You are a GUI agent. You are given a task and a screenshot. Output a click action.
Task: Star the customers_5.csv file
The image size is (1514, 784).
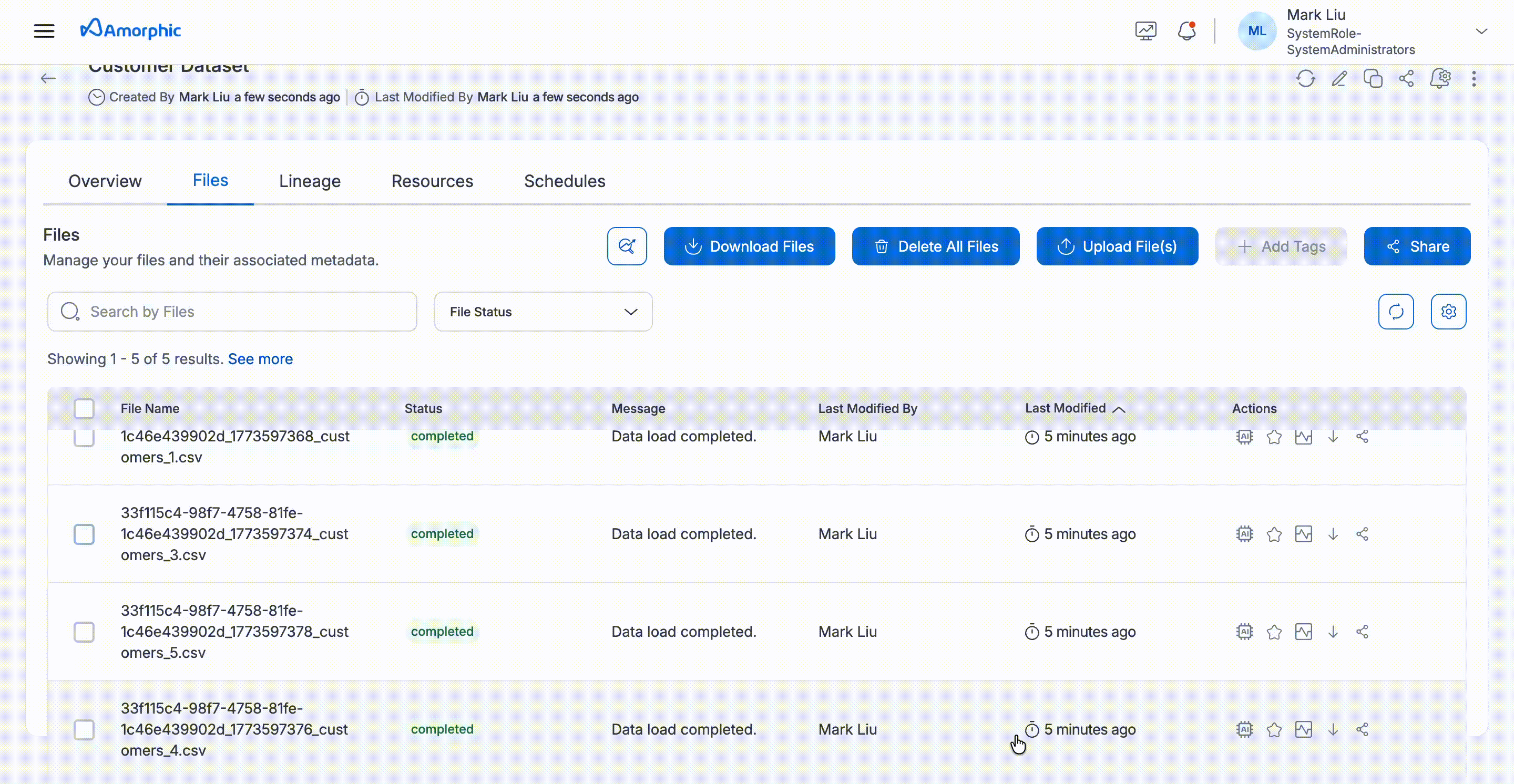[1274, 632]
